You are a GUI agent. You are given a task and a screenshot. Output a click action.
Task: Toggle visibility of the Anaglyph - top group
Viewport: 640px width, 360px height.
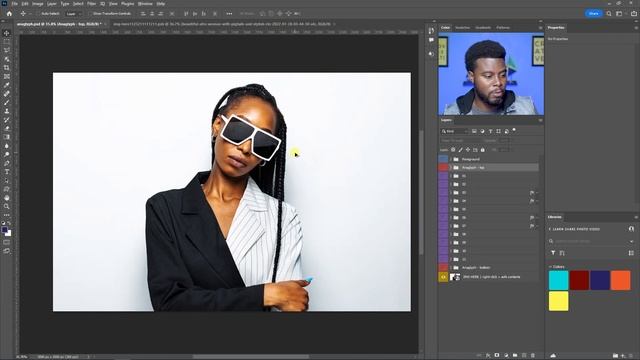[x=443, y=167]
